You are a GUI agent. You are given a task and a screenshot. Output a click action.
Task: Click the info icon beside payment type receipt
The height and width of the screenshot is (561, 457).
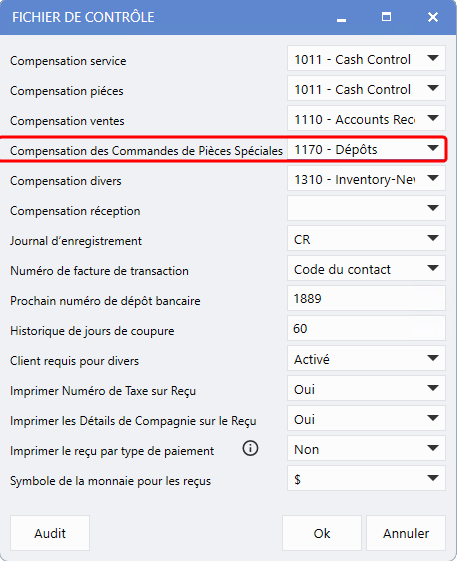pyautogui.click(x=250, y=448)
